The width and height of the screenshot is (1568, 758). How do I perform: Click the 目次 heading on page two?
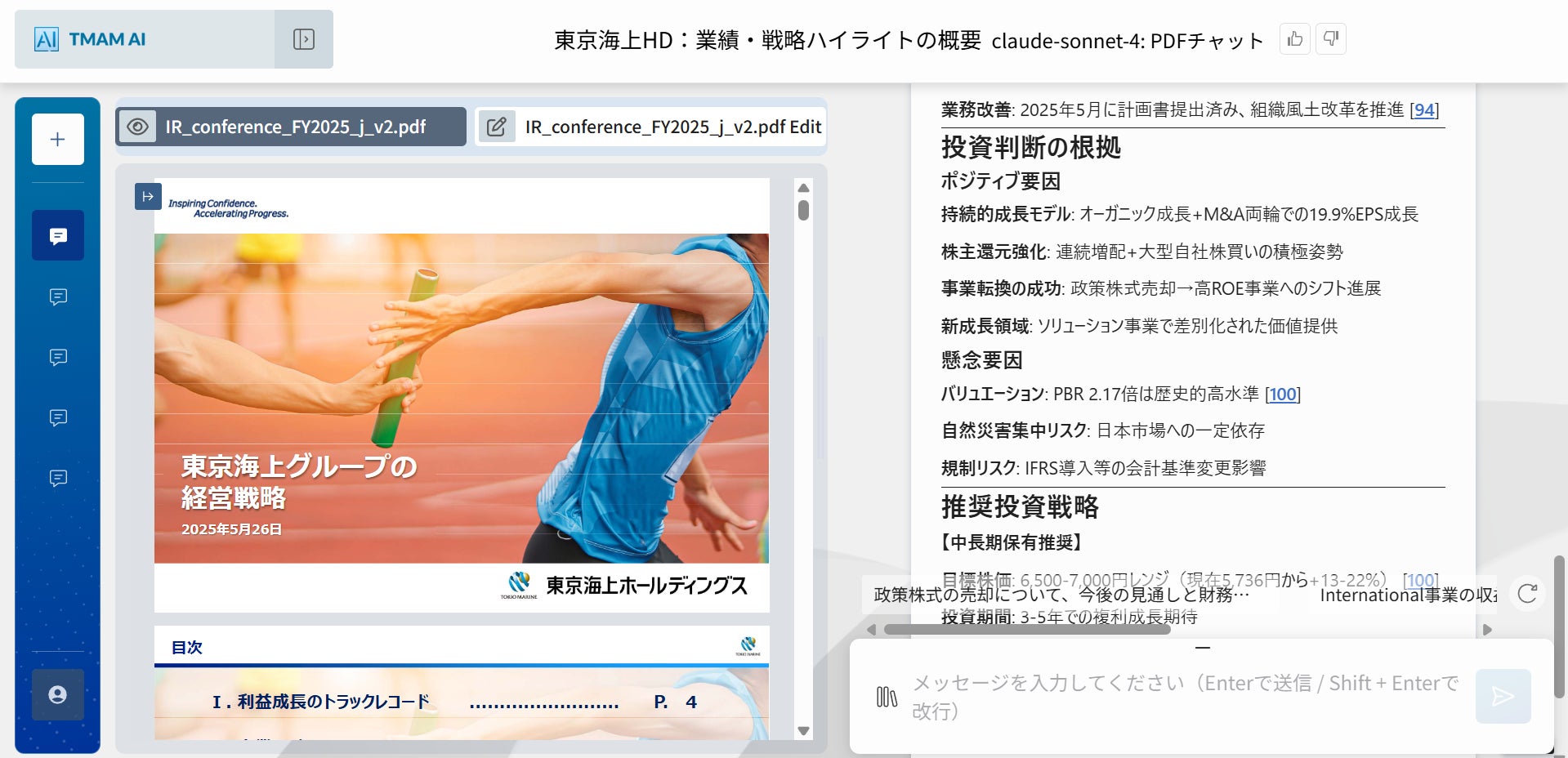[x=187, y=647]
